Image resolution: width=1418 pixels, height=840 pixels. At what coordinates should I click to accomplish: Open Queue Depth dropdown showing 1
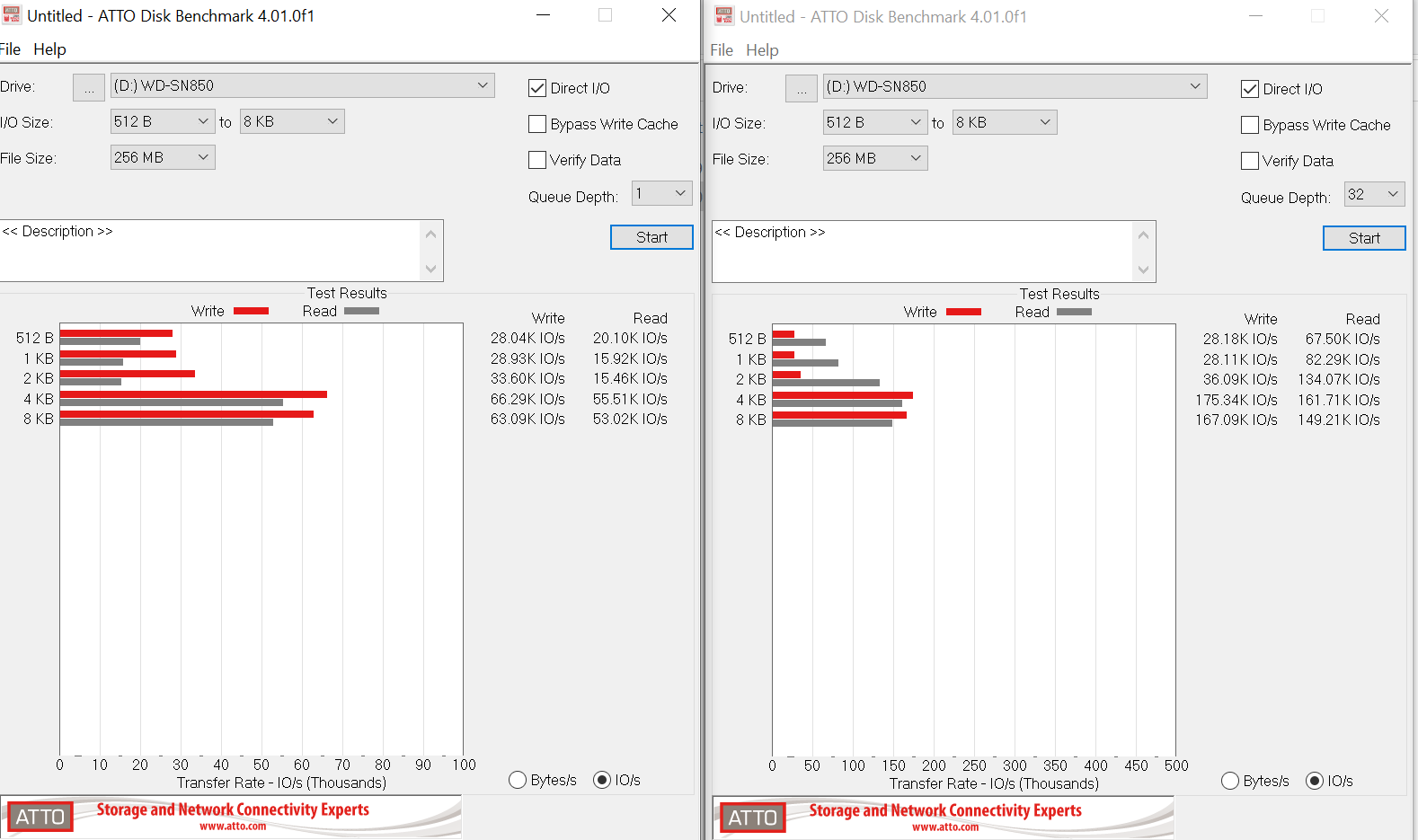point(662,193)
